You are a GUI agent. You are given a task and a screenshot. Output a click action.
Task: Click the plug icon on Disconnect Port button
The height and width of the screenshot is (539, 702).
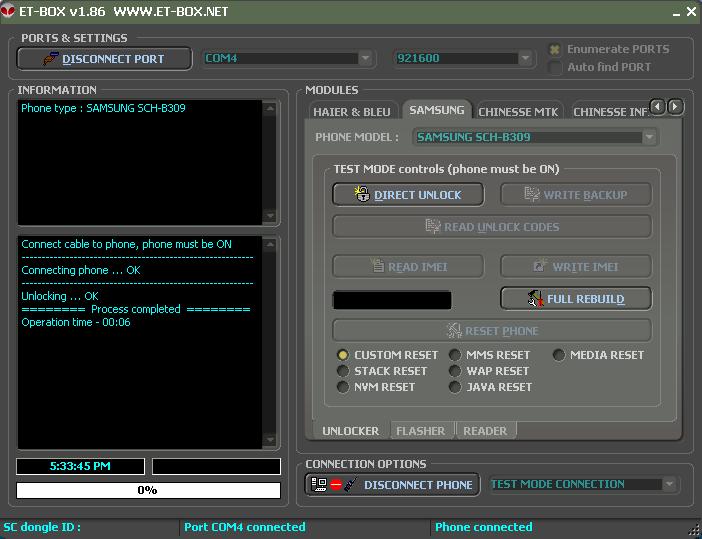[x=50, y=59]
